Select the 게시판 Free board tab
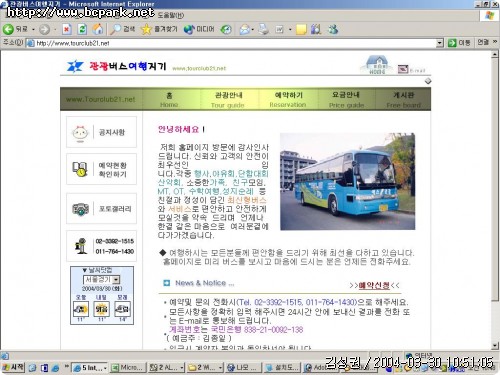The image size is (500, 375). 404,99
